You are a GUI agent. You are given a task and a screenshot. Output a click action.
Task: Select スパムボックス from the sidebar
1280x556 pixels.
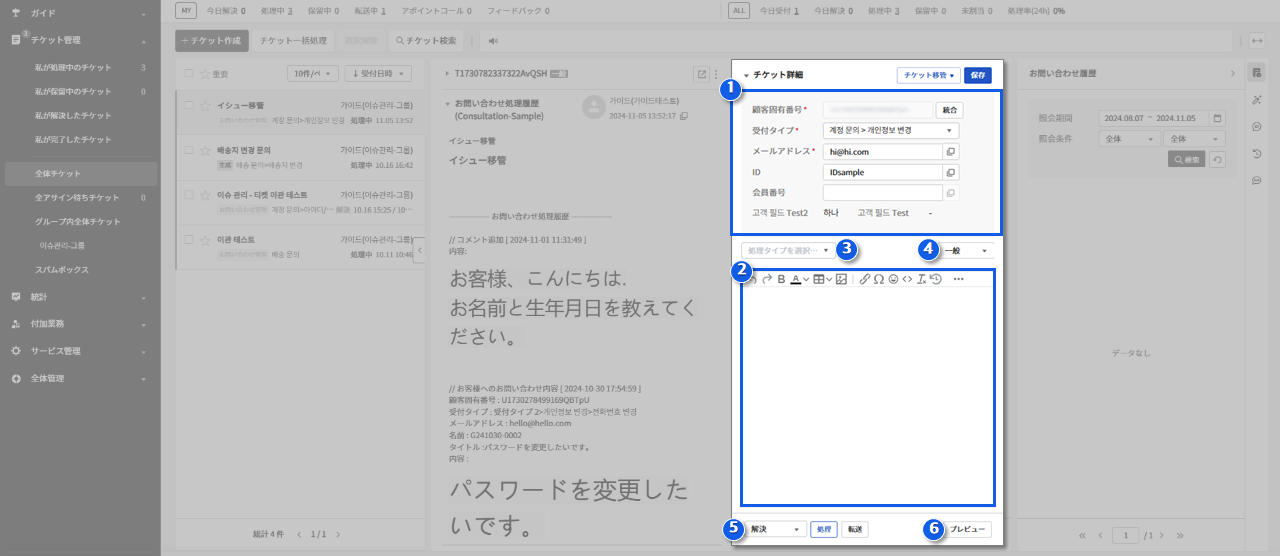(x=62, y=270)
